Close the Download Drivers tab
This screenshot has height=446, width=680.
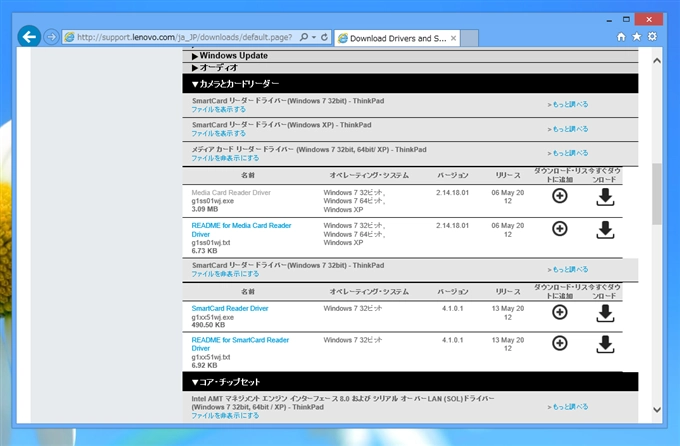click(x=453, y=38)
